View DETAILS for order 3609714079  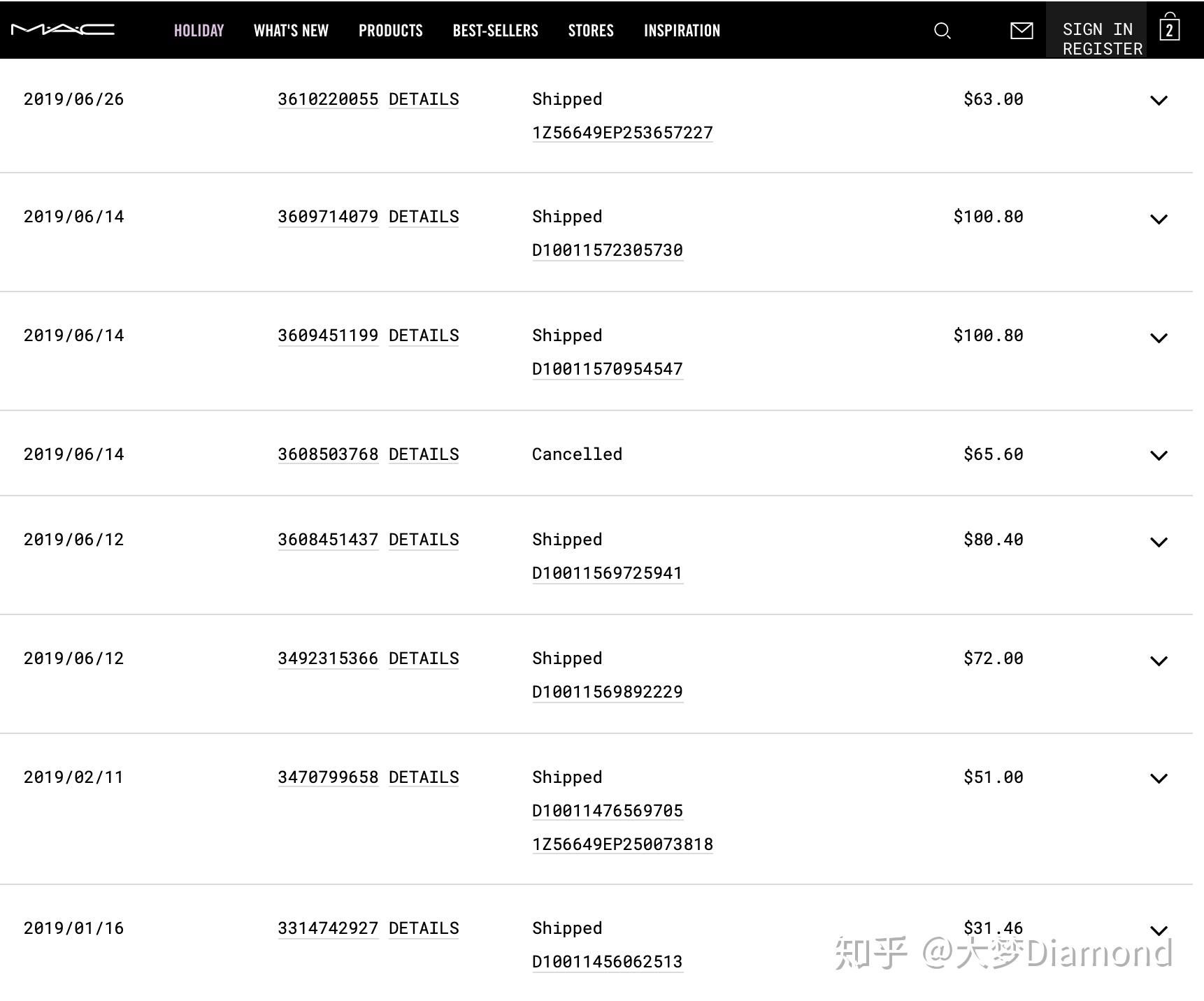[424, 217]
